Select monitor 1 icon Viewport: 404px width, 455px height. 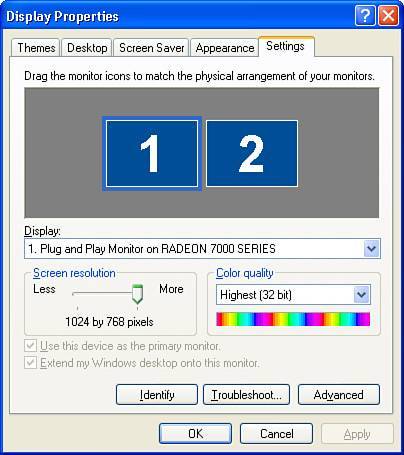(x=152, y=154)
